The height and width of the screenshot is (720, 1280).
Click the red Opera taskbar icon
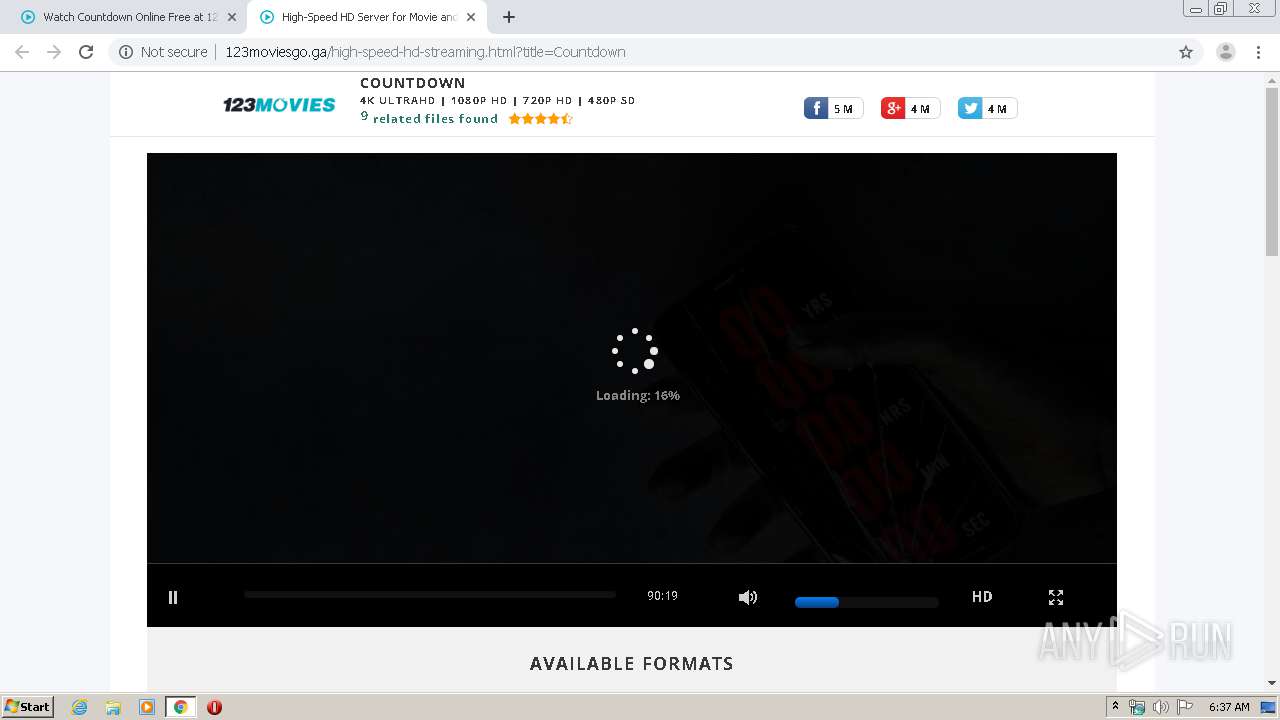pyautogui.click(x=214, y=707)
